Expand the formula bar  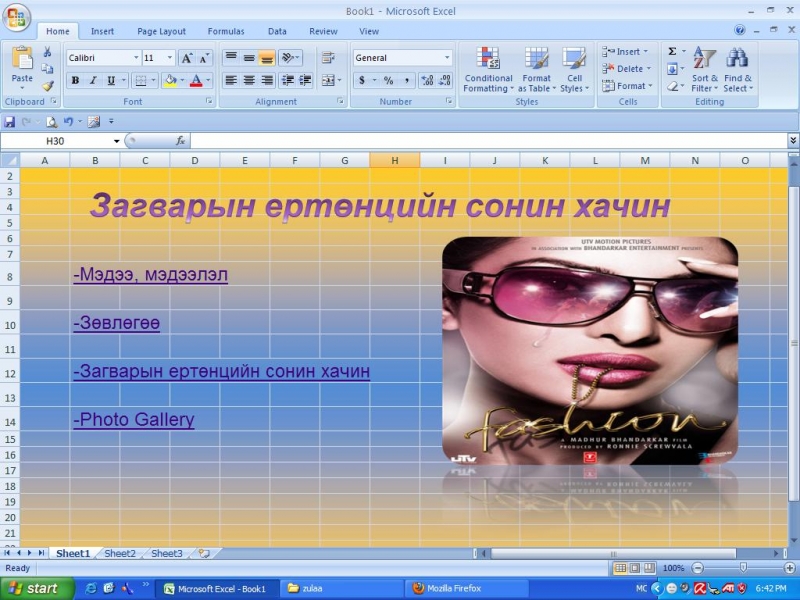click(x=793, y=140)
